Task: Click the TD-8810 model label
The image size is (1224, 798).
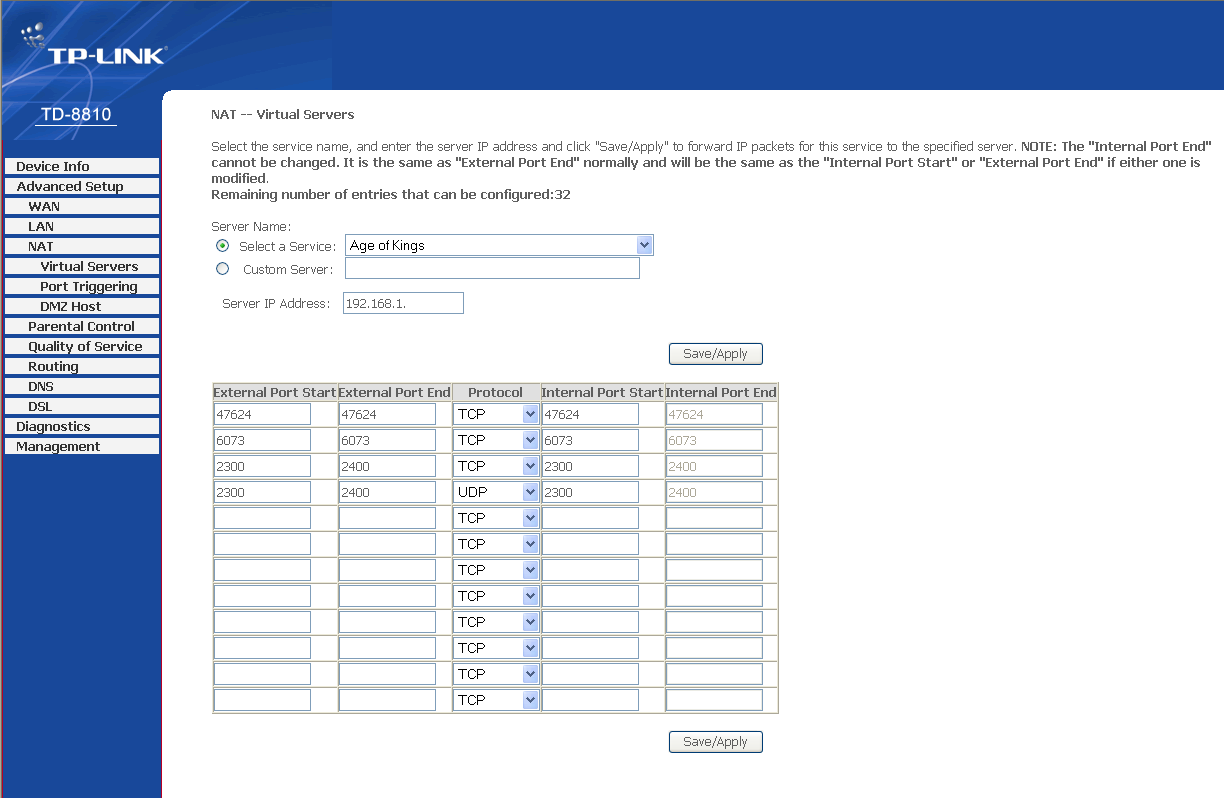Action: point(76,114)
